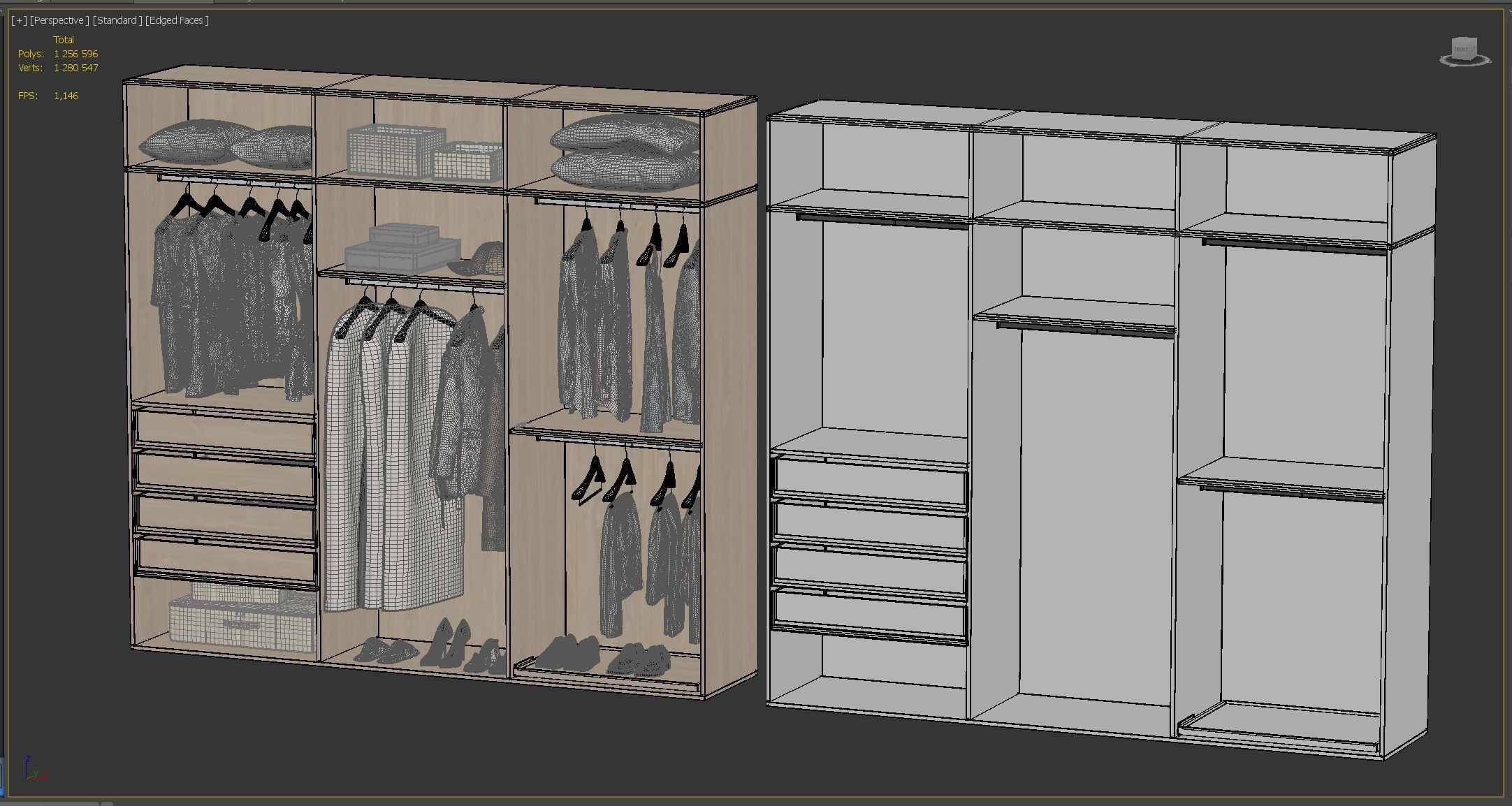Select the FPS value 1,146
This screenshot has height=806, width=1512.
tap(66, 96)
